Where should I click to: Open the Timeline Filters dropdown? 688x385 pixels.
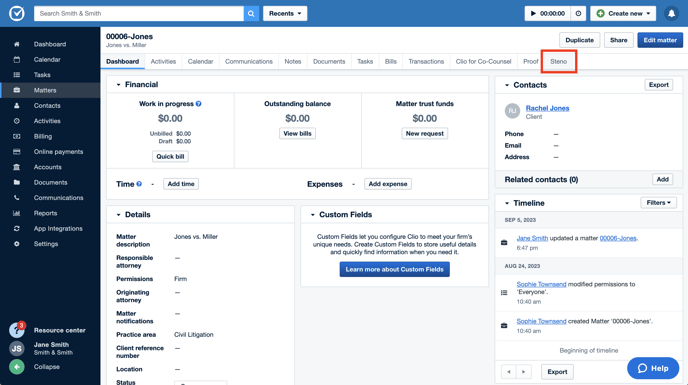658,203
